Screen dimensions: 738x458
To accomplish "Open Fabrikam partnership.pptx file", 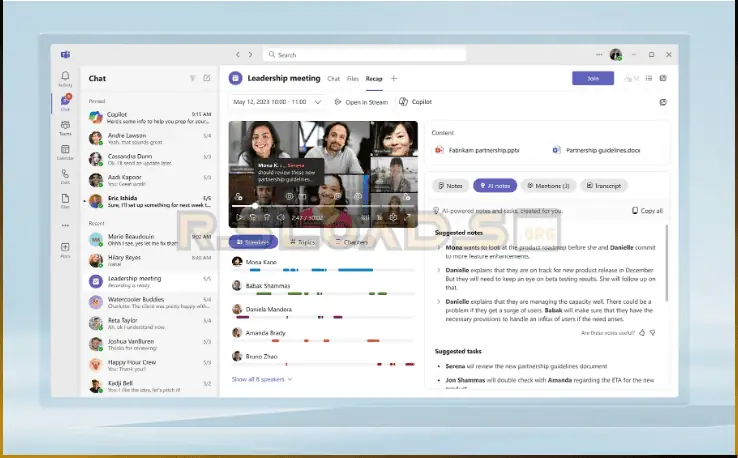I will click(477, 150).
